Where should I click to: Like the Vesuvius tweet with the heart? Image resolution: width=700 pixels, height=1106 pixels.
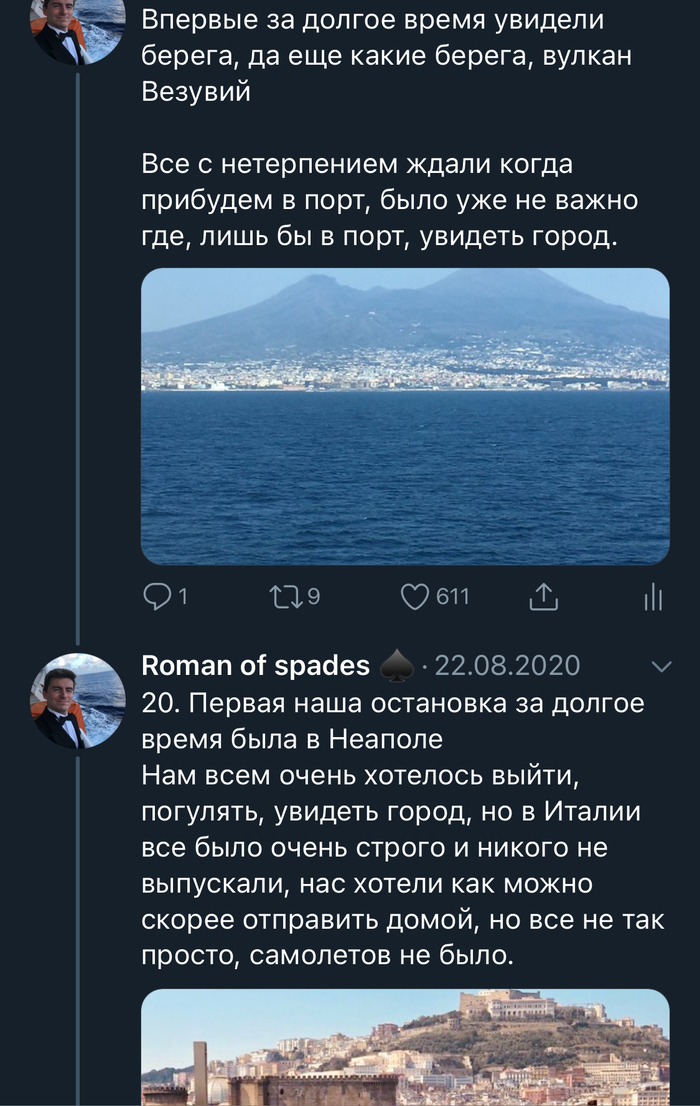[415, 597]
